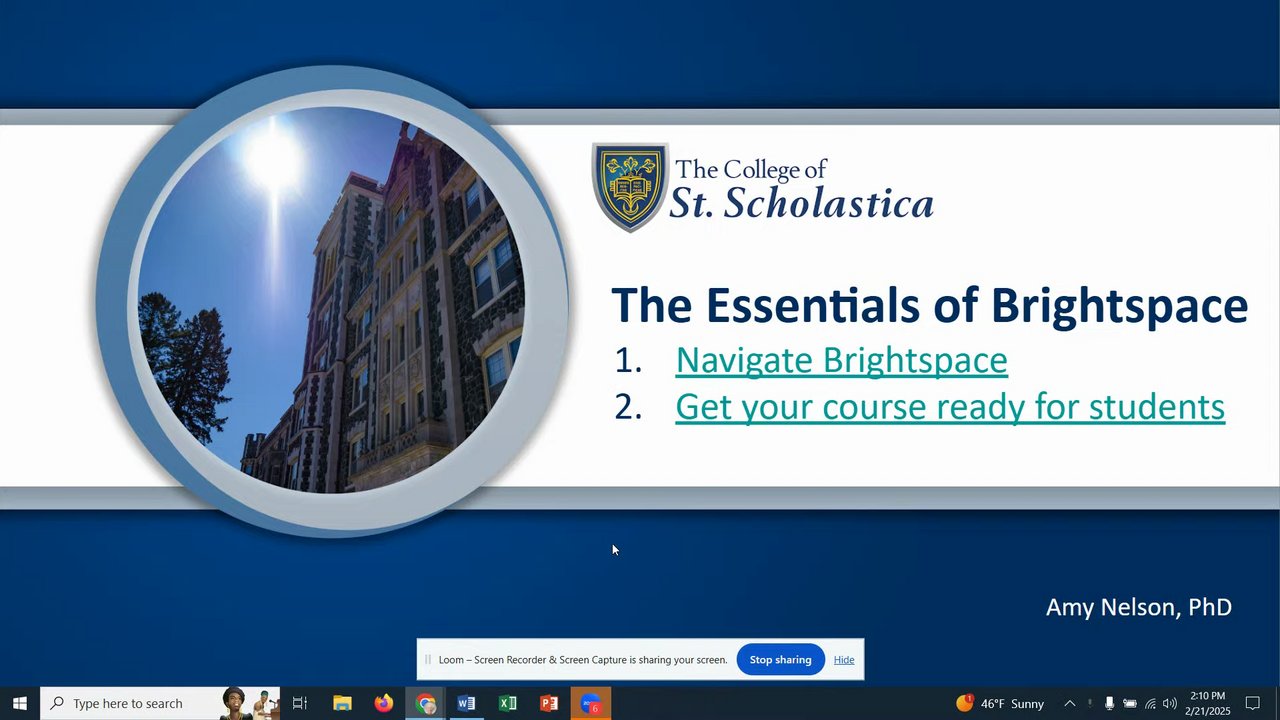Click the microphone icon in system tray

click(x=1109, y=703)
